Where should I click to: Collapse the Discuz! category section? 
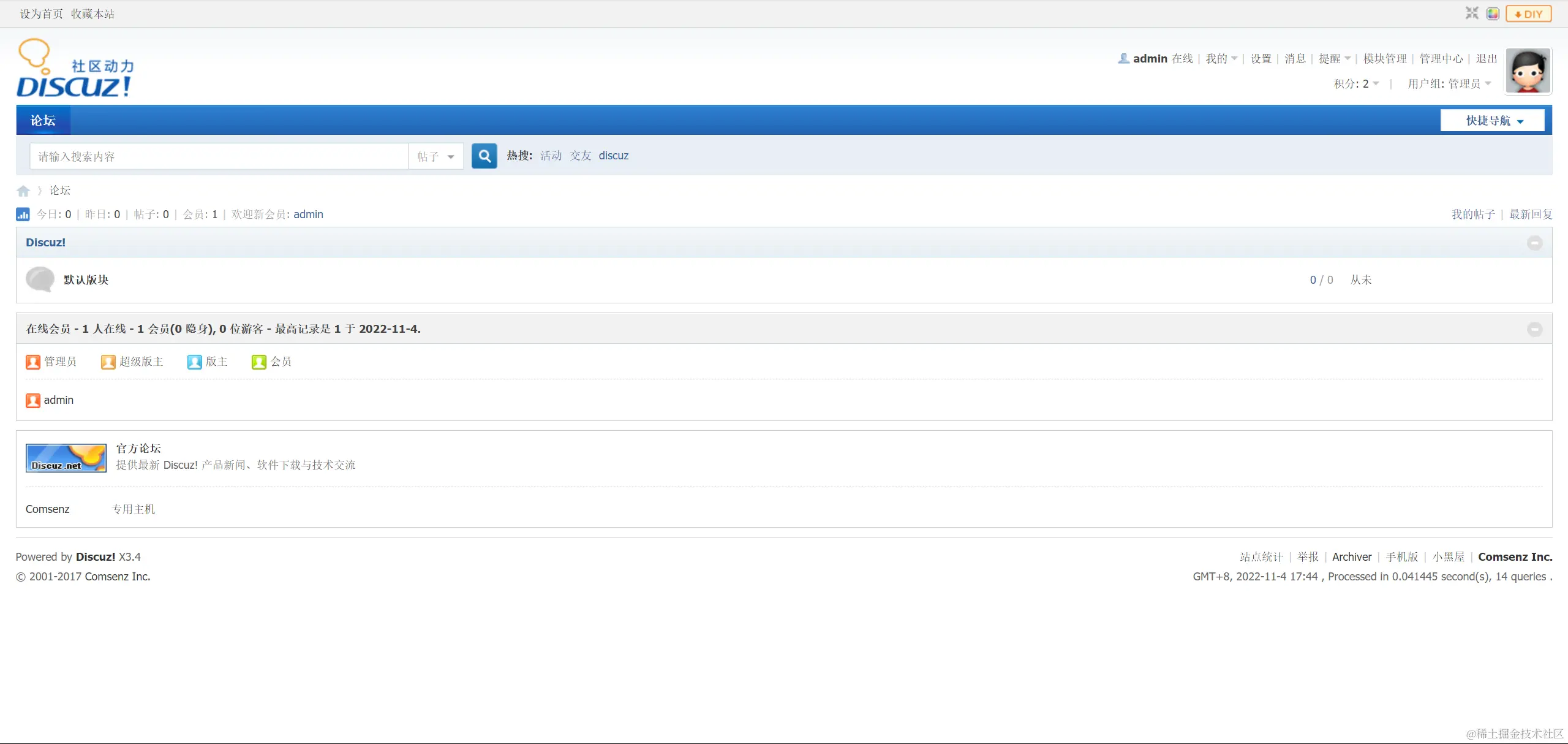[1534, 243]
